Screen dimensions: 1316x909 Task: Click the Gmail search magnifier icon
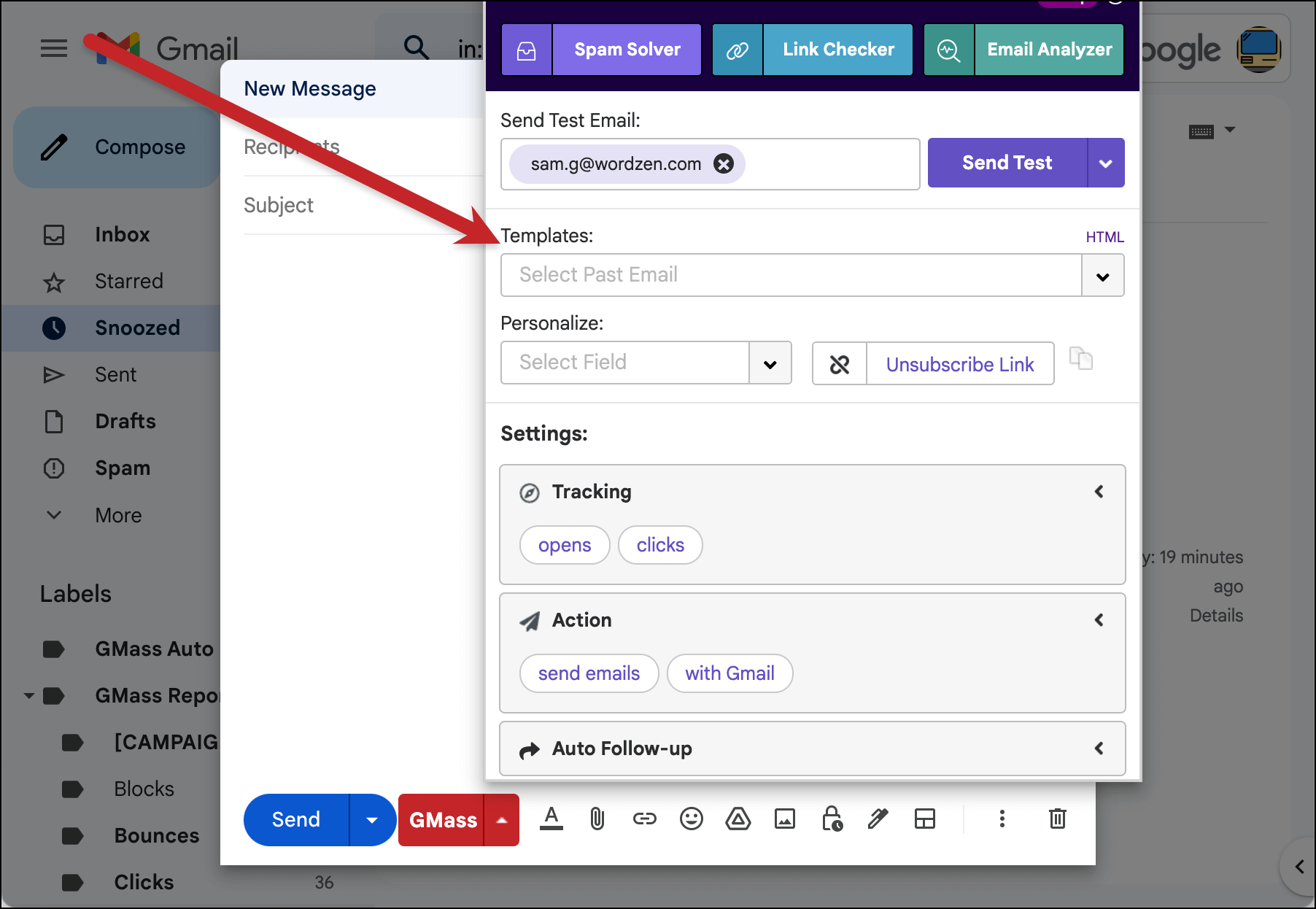pos(417,47)
